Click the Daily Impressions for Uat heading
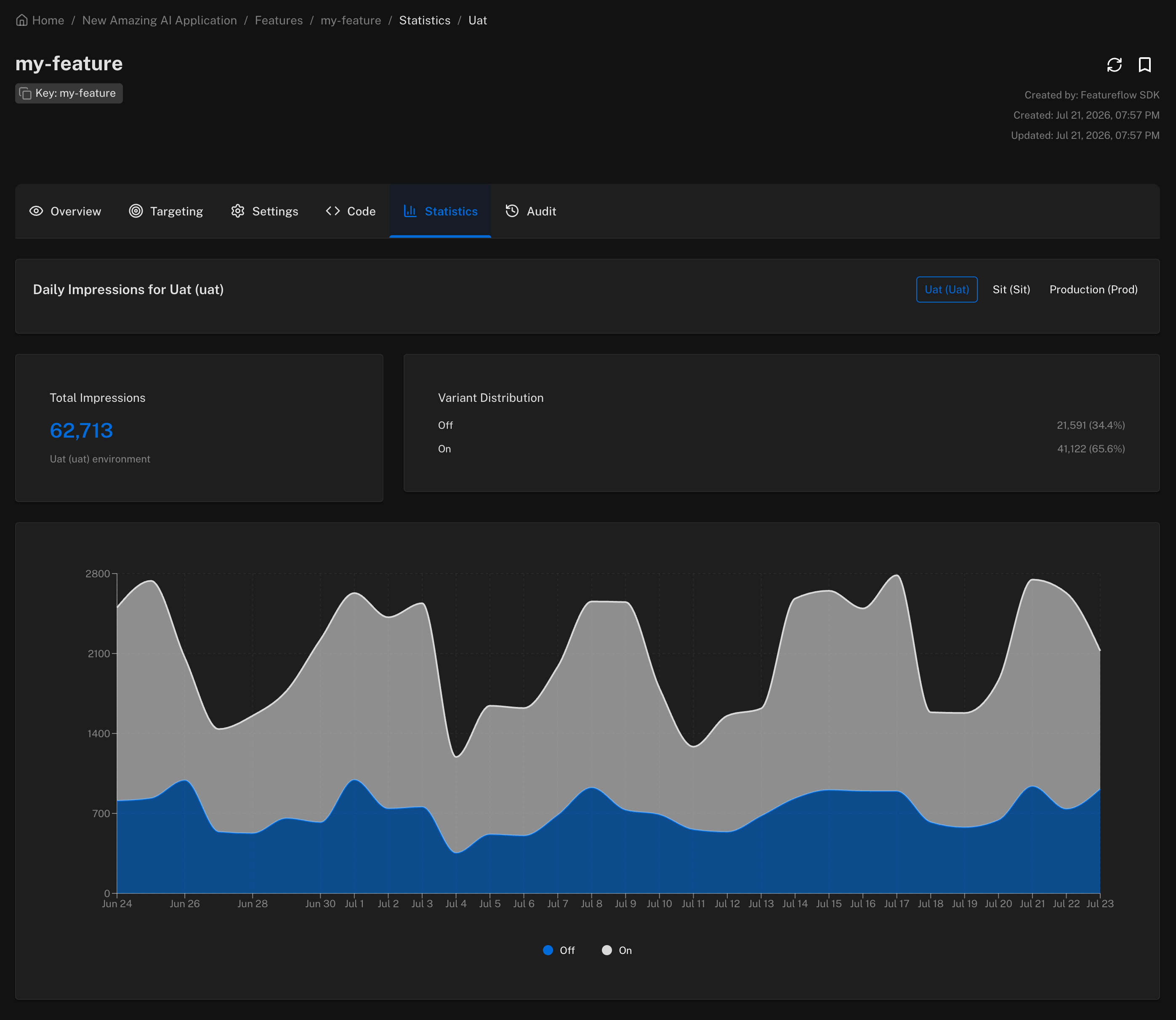 click(128, 290)
